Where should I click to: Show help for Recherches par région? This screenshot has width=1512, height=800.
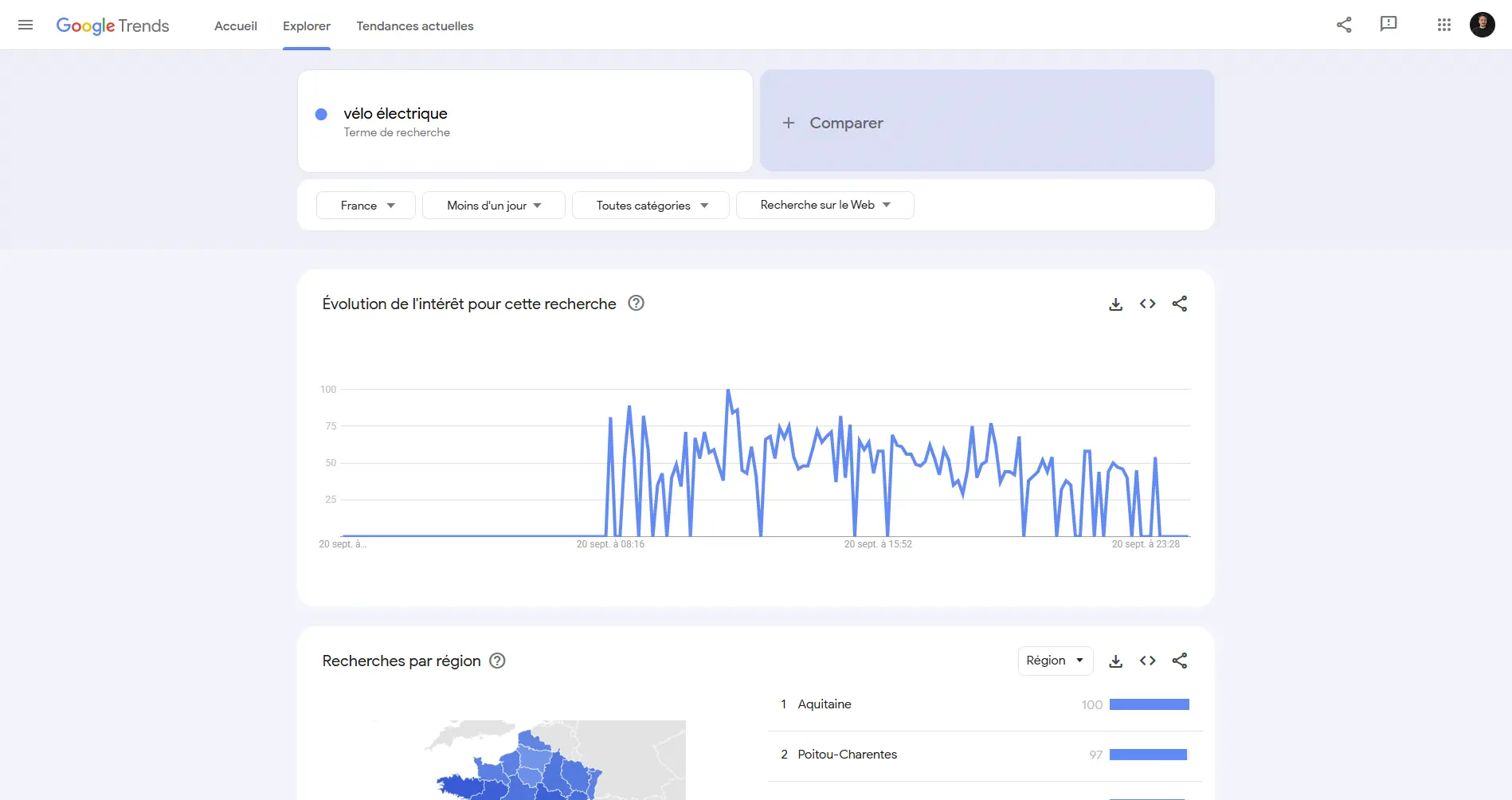(x=497, y=661)
